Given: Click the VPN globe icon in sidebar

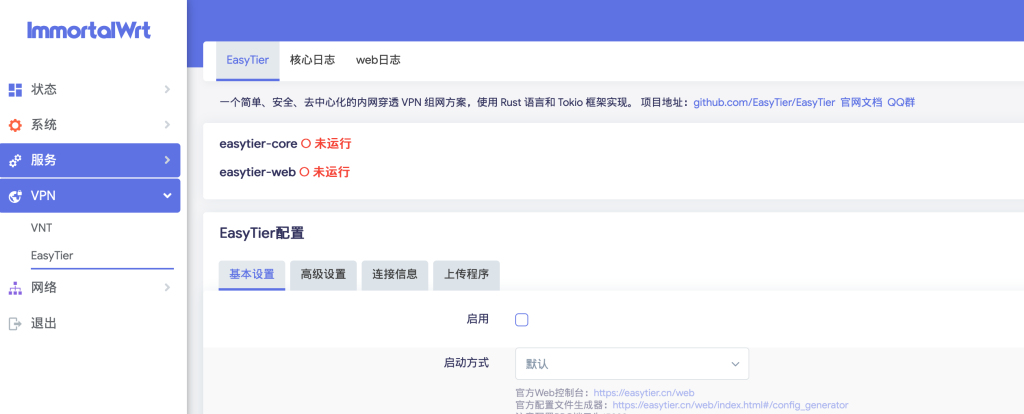Looking at the screenshot, I should (15, 196).
